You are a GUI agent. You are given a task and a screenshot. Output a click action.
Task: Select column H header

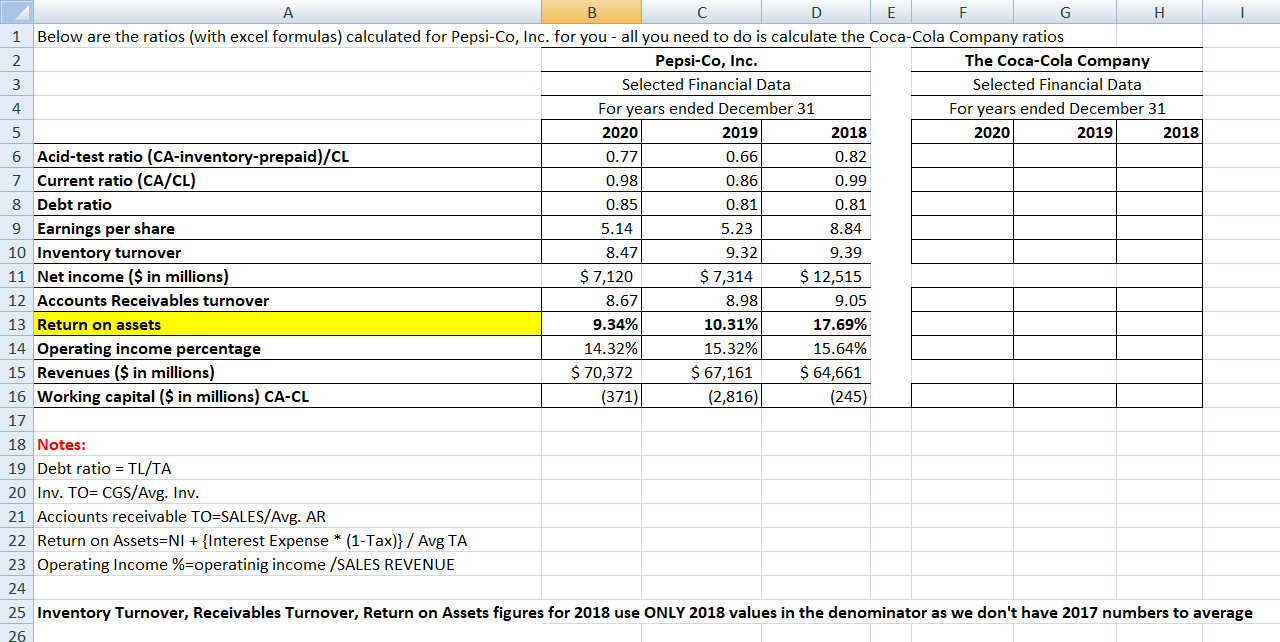click(x=1159, y=12)
